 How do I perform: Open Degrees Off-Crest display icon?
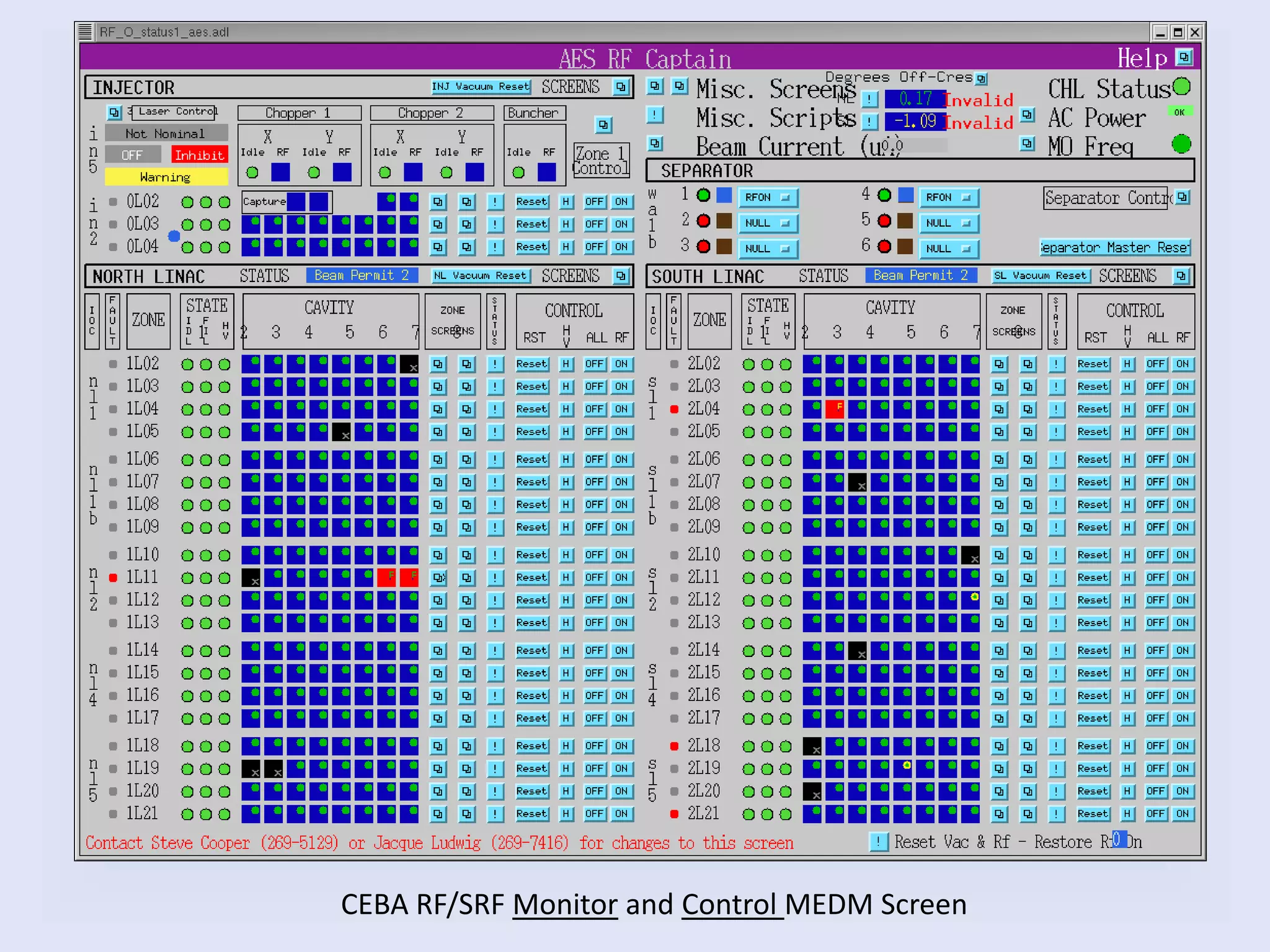981,79
